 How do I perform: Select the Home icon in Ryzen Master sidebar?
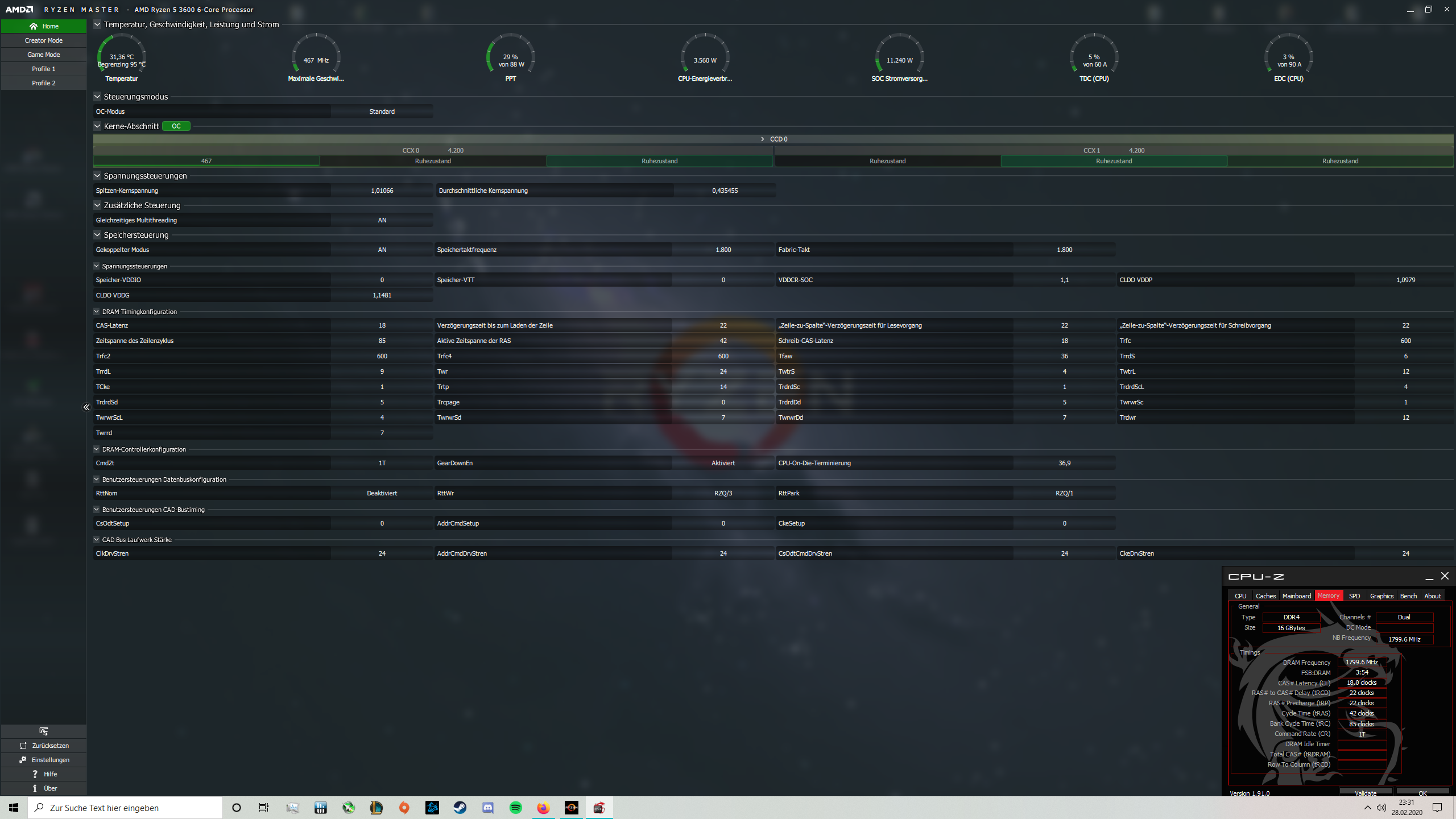click(x=34, y=26)
